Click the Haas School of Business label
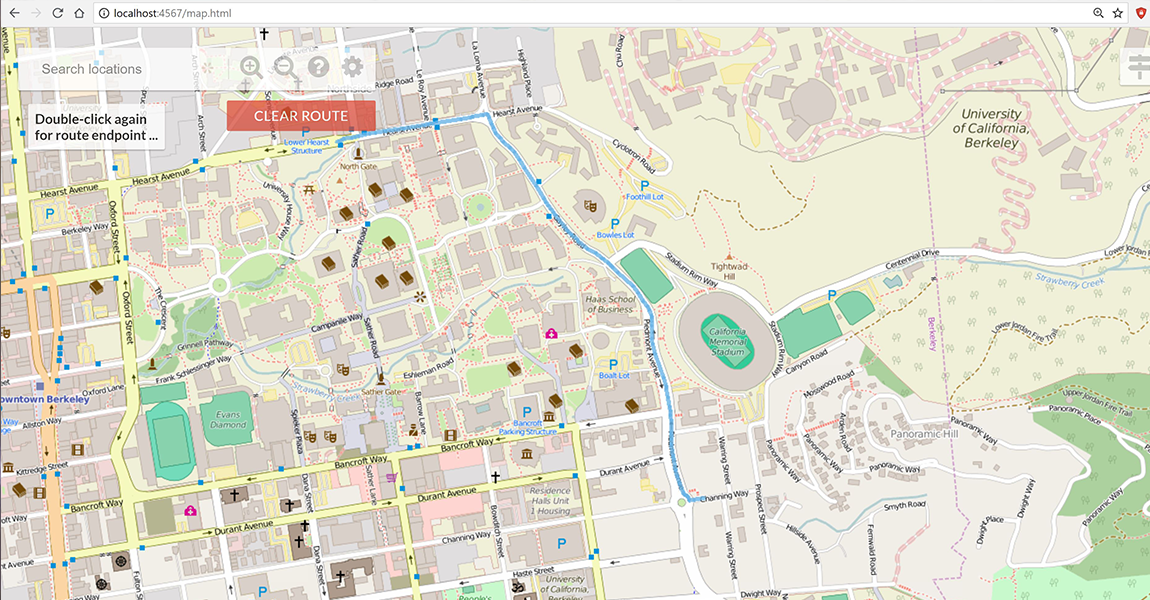 (x=610, y=304)
